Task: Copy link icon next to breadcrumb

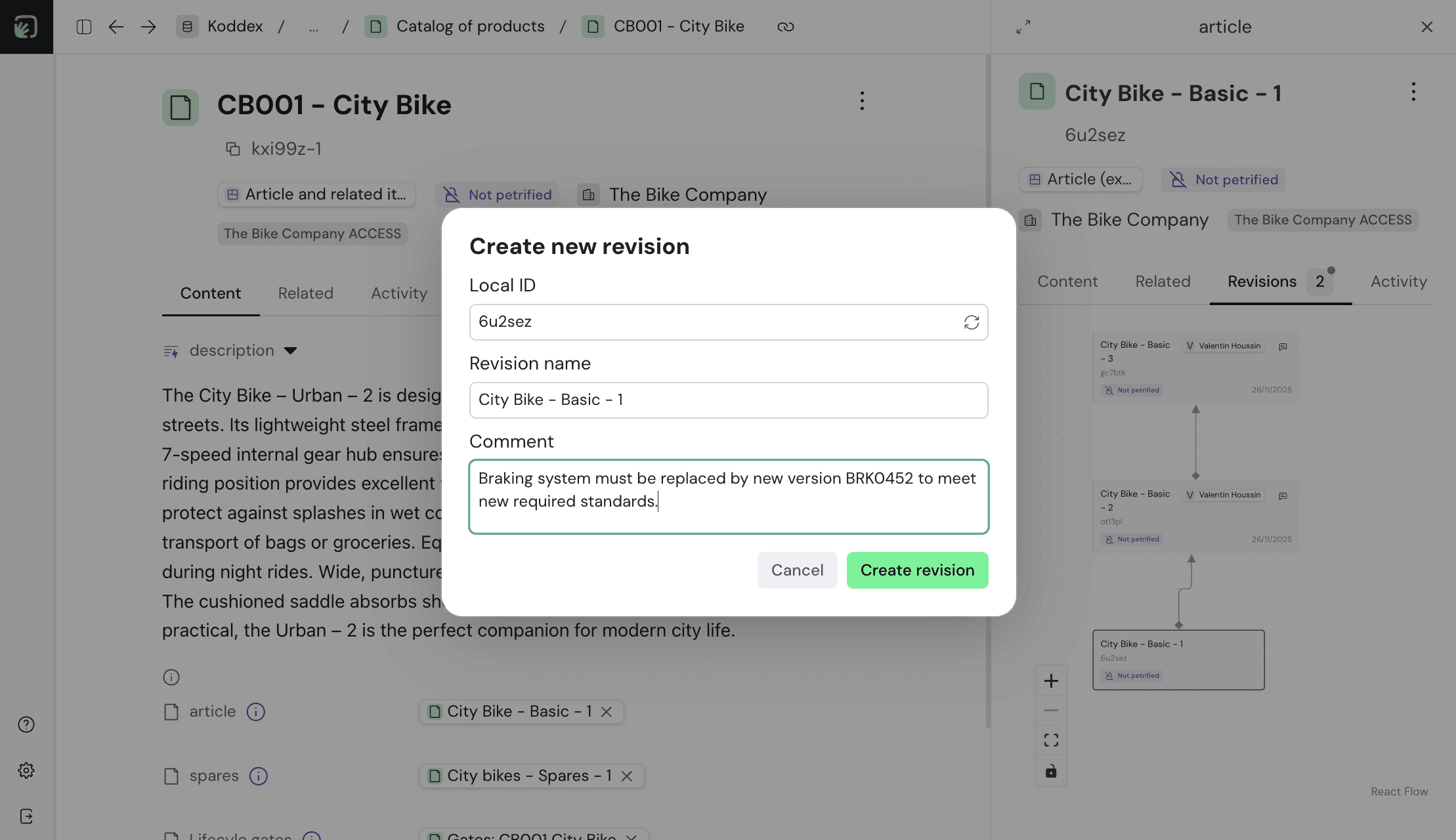Action: click(x=785, y=27)
